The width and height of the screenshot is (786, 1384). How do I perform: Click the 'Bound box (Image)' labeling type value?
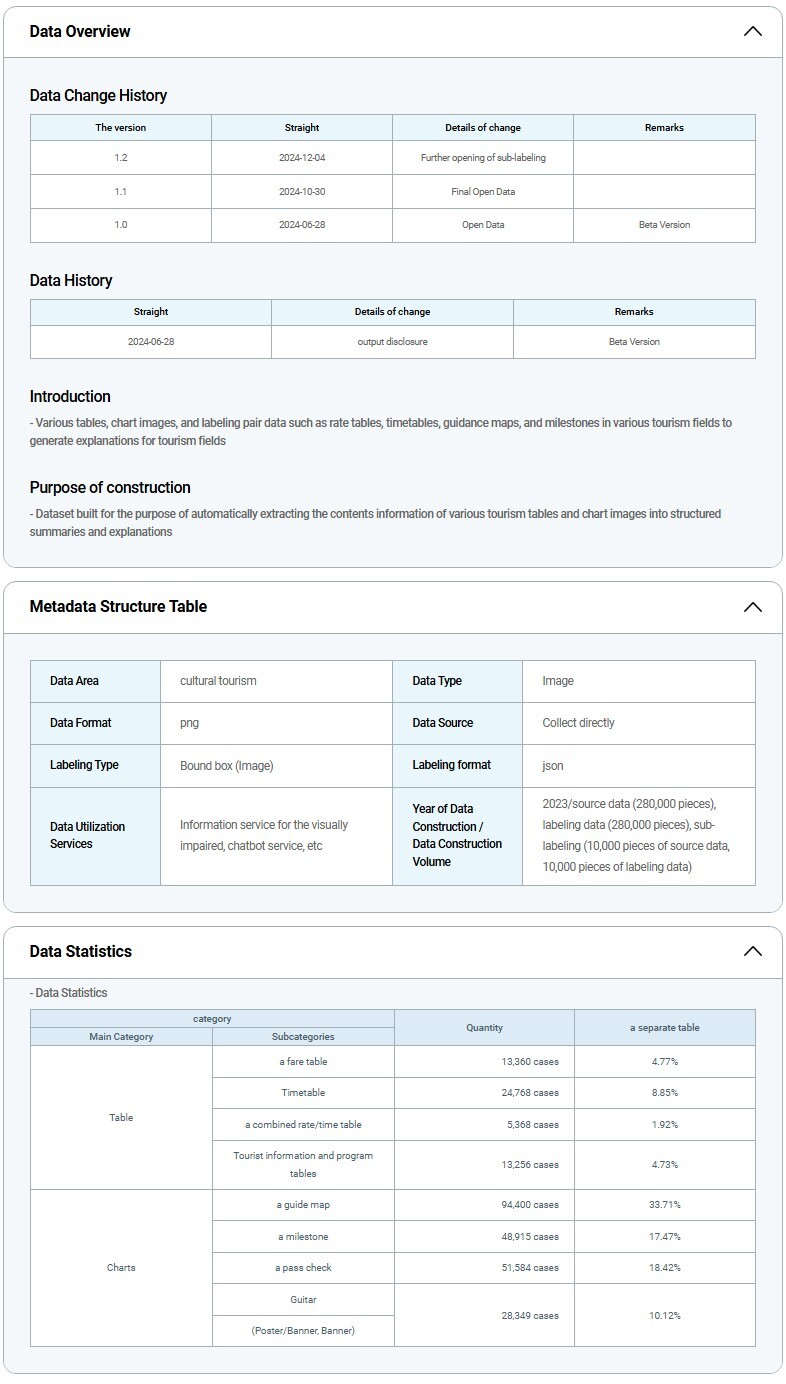(x=226, y=765)
